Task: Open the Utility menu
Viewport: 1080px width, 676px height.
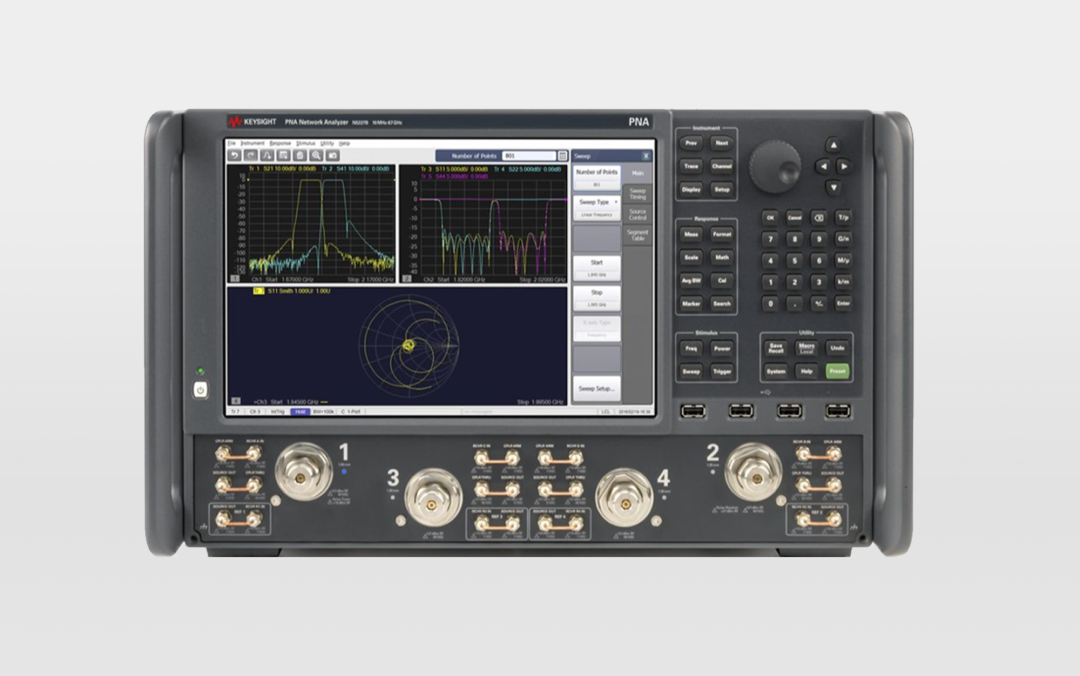Action: point(326,143)
